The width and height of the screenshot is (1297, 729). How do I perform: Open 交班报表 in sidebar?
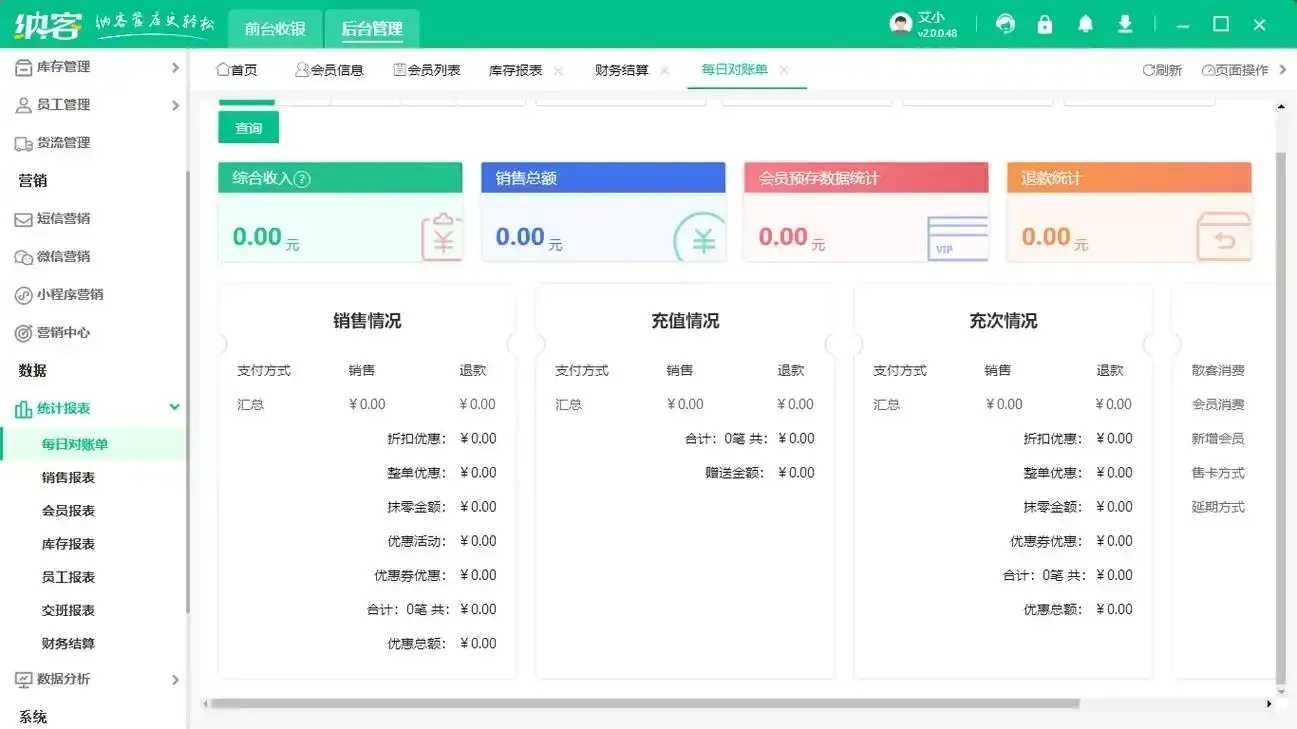tap(68, 610)
